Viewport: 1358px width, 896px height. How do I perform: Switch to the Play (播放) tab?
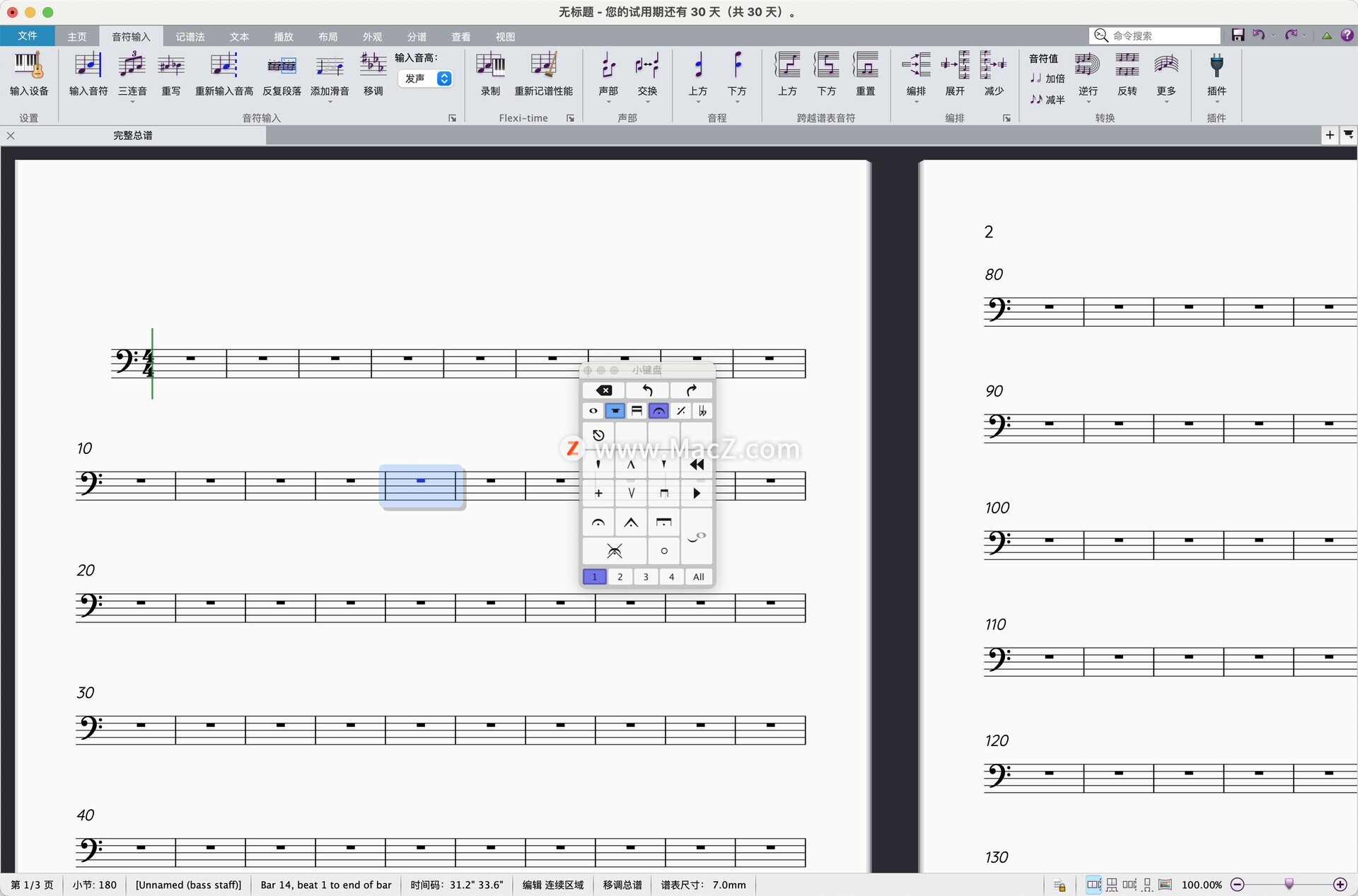click(x=284, y=37)
